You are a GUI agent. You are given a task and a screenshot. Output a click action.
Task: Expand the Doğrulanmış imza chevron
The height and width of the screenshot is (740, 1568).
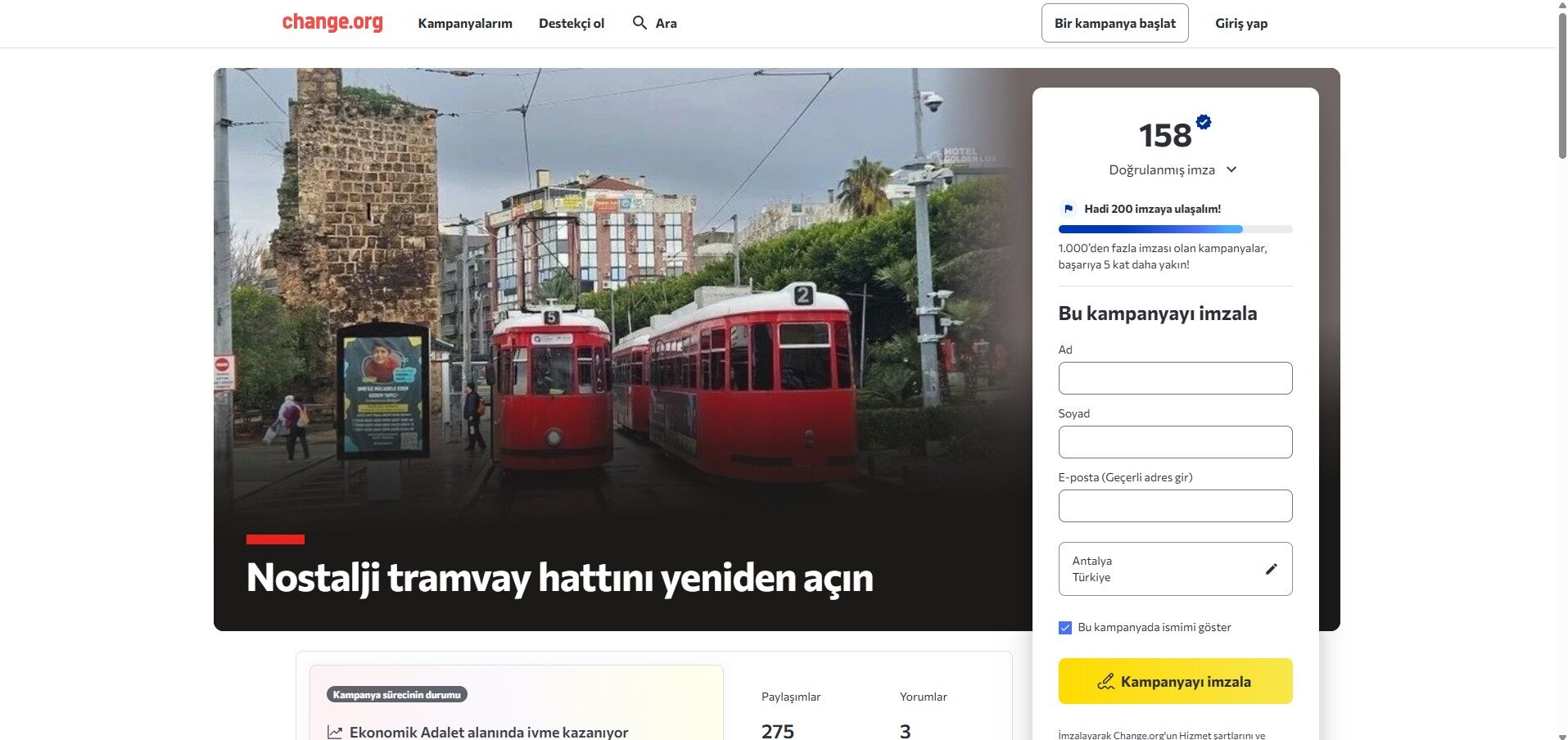pos(1231,169)
